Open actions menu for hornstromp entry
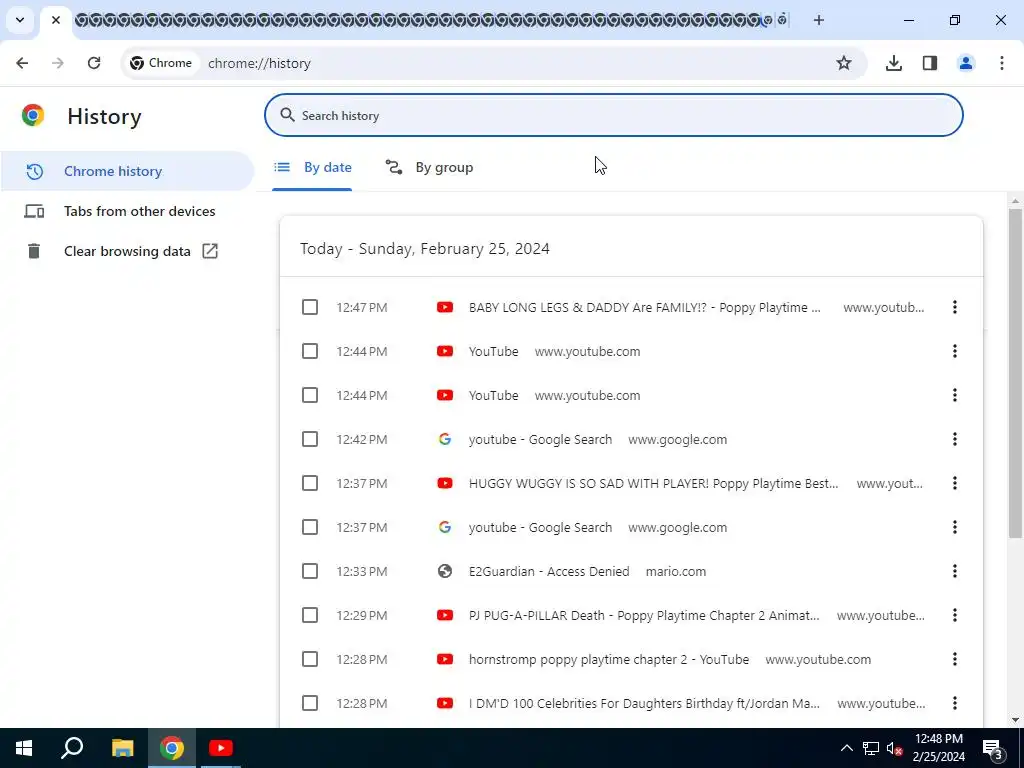Screen dimensions: 1024x768 click(955, 660)
